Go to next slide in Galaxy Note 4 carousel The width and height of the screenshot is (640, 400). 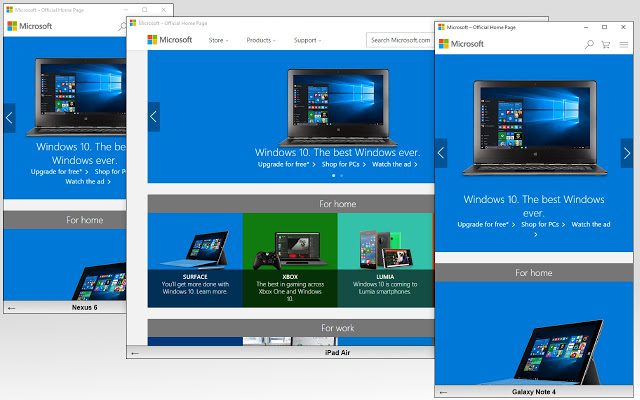[627, 153]
